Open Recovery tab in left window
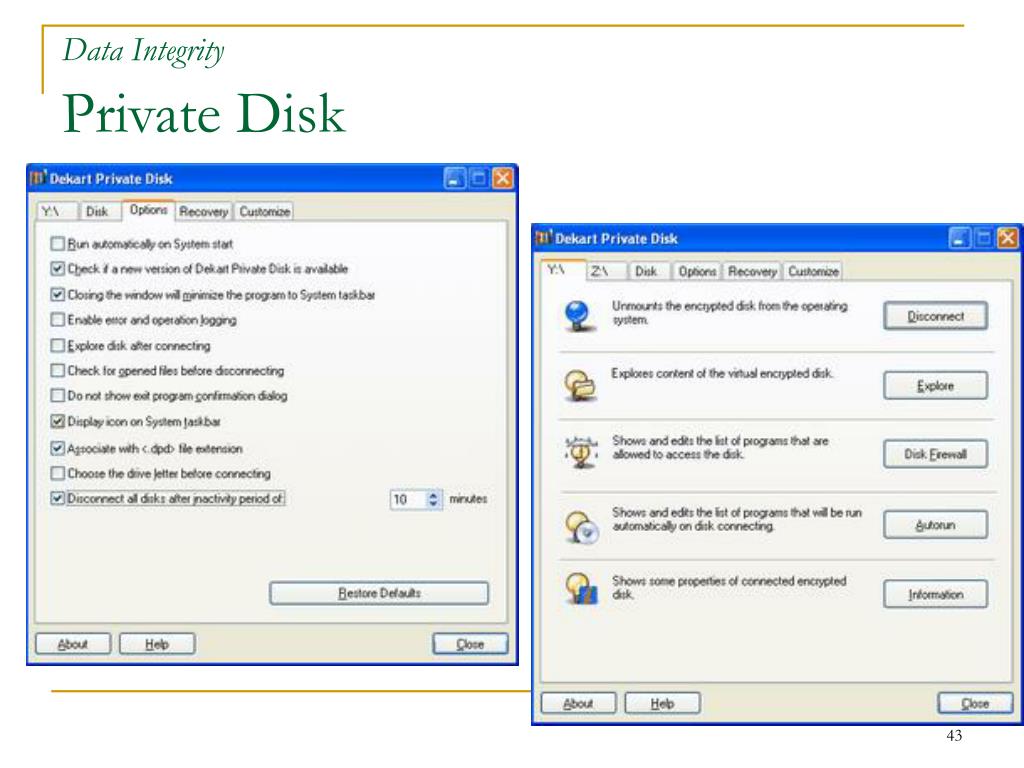Screen dimensions: 1024x768 pyautogui.click(x=204, y=212)
